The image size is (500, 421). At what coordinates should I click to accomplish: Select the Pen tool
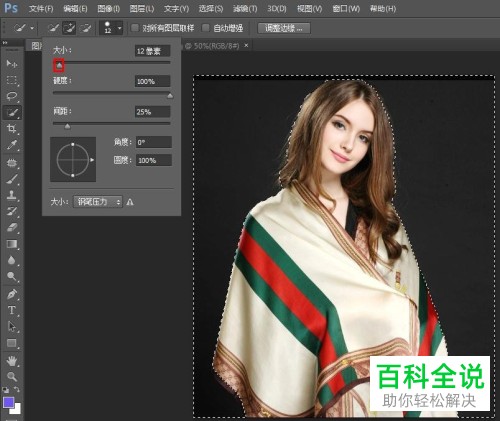[x=12, y=294]
